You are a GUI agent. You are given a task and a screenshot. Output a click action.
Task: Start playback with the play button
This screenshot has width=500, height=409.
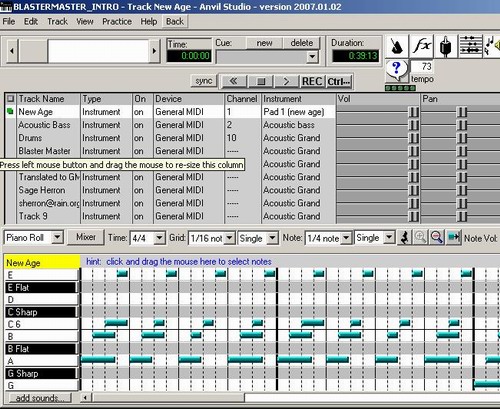(286, 81)
